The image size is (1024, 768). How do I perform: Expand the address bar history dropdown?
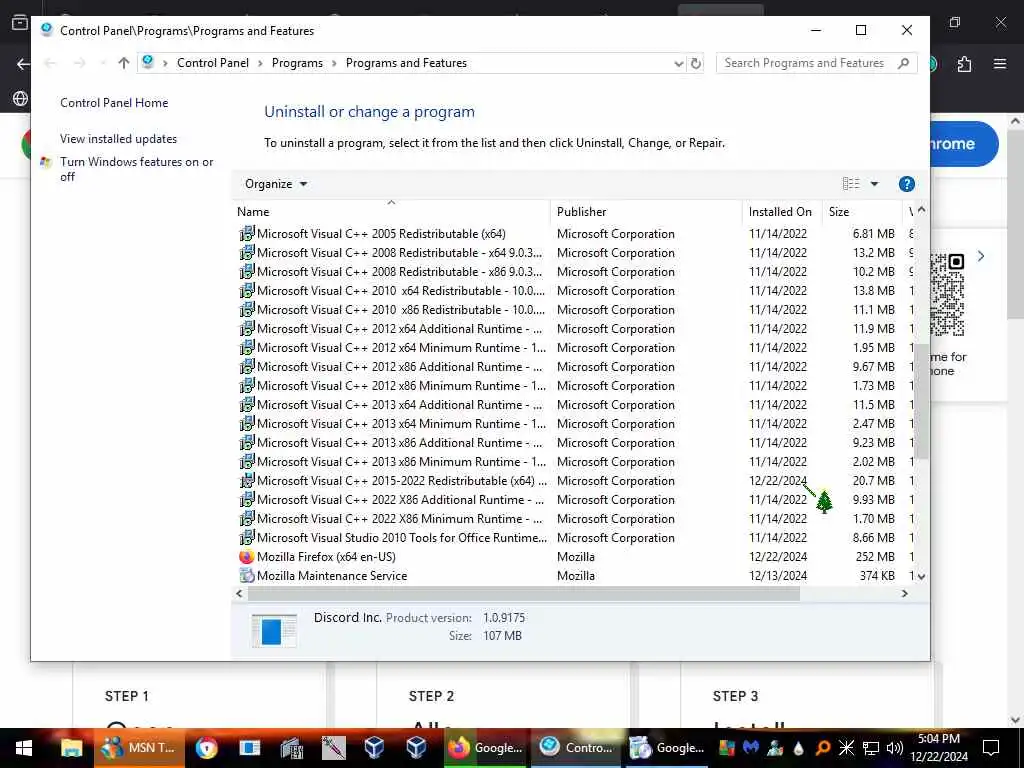[x=679, y=63]
